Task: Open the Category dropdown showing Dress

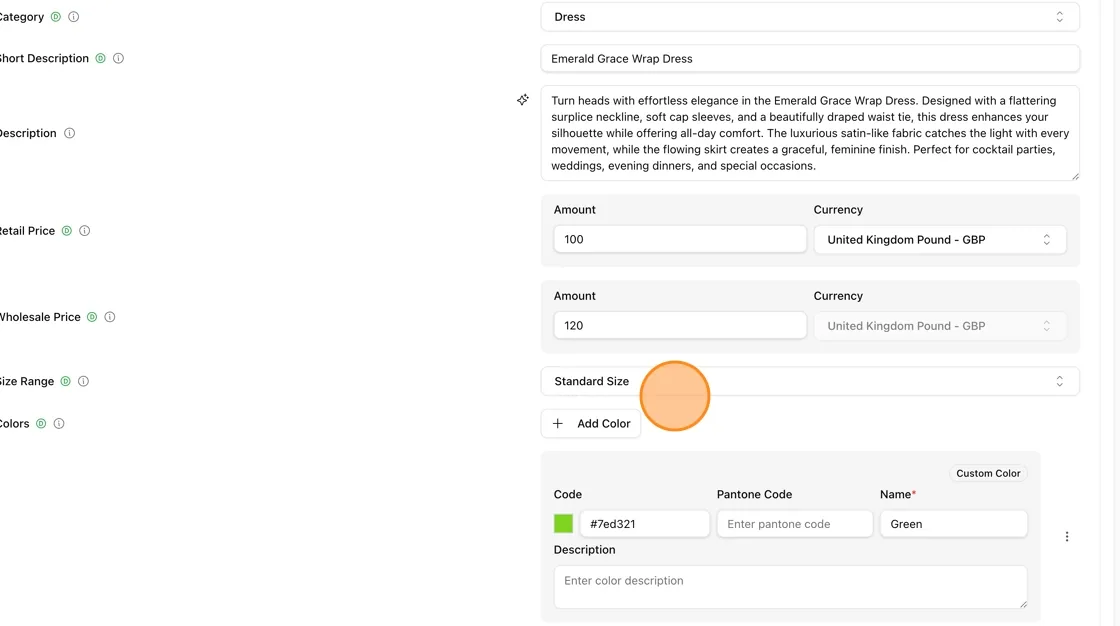Action: pos(810,17)
